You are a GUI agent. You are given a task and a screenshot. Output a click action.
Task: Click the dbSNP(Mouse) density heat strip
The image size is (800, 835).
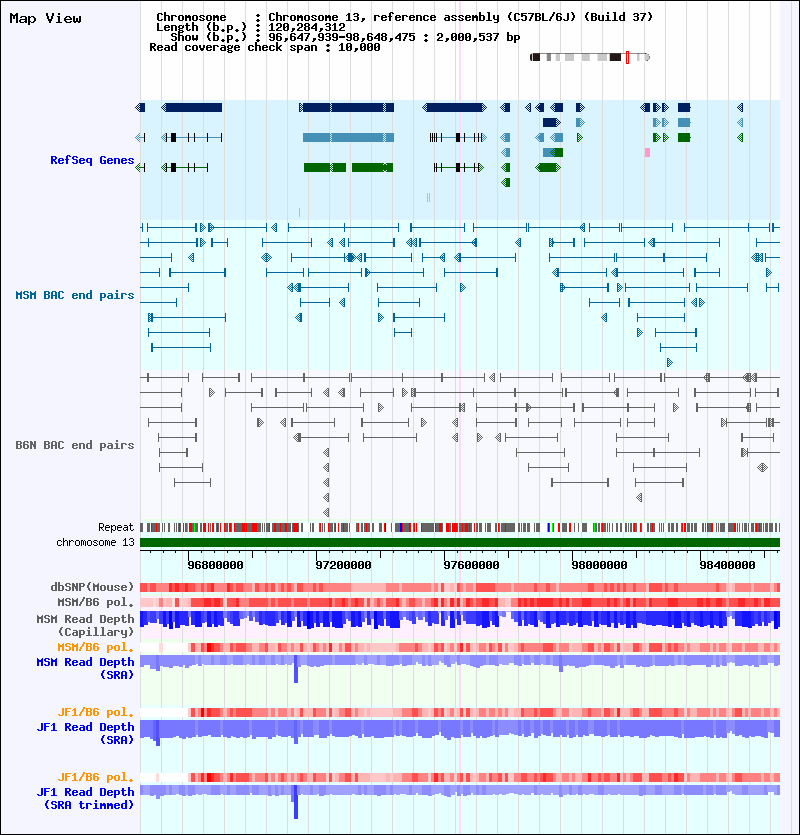tap(460, 587)
